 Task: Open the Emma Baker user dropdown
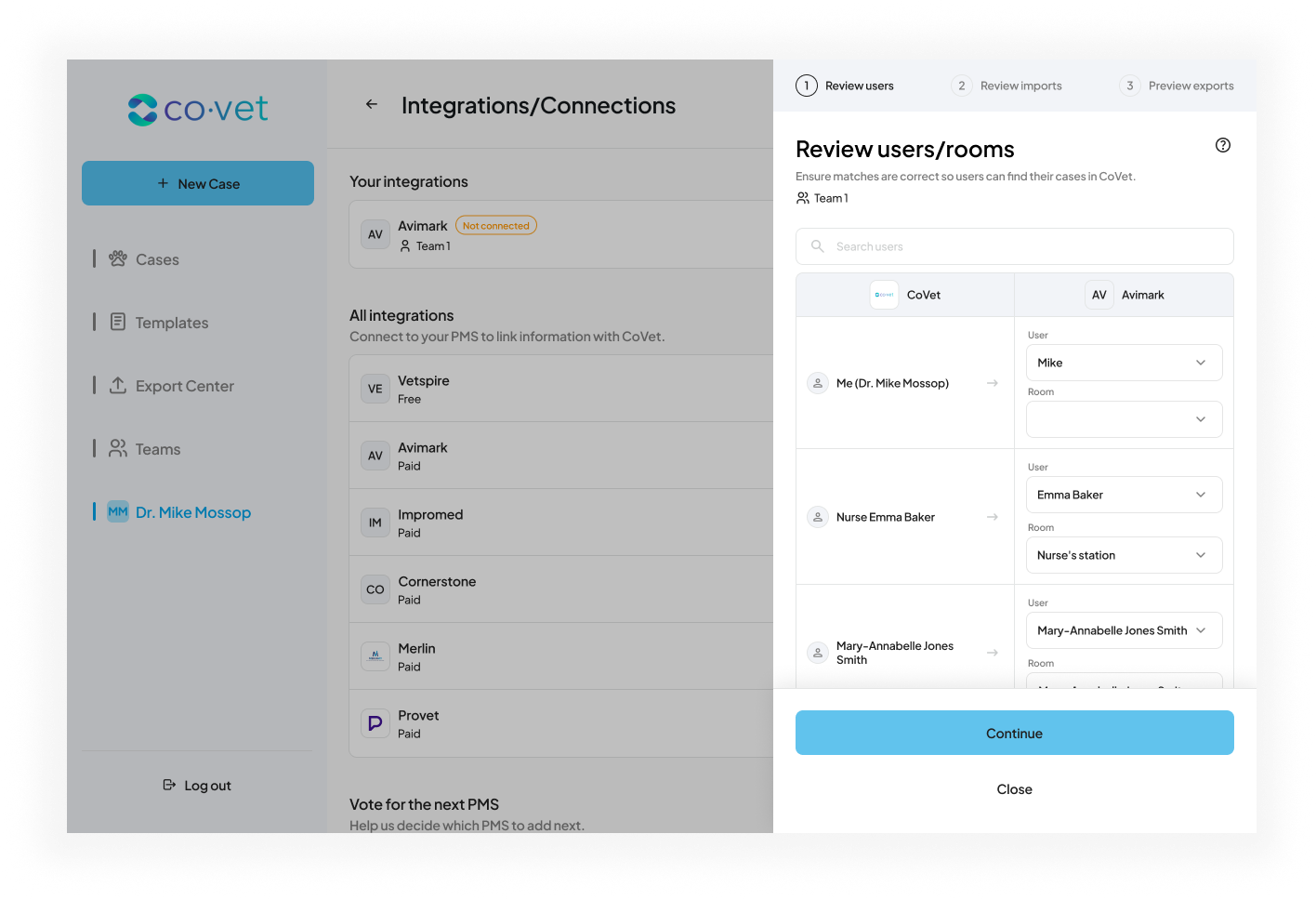pyautogui.click(x=1124, y=495)
